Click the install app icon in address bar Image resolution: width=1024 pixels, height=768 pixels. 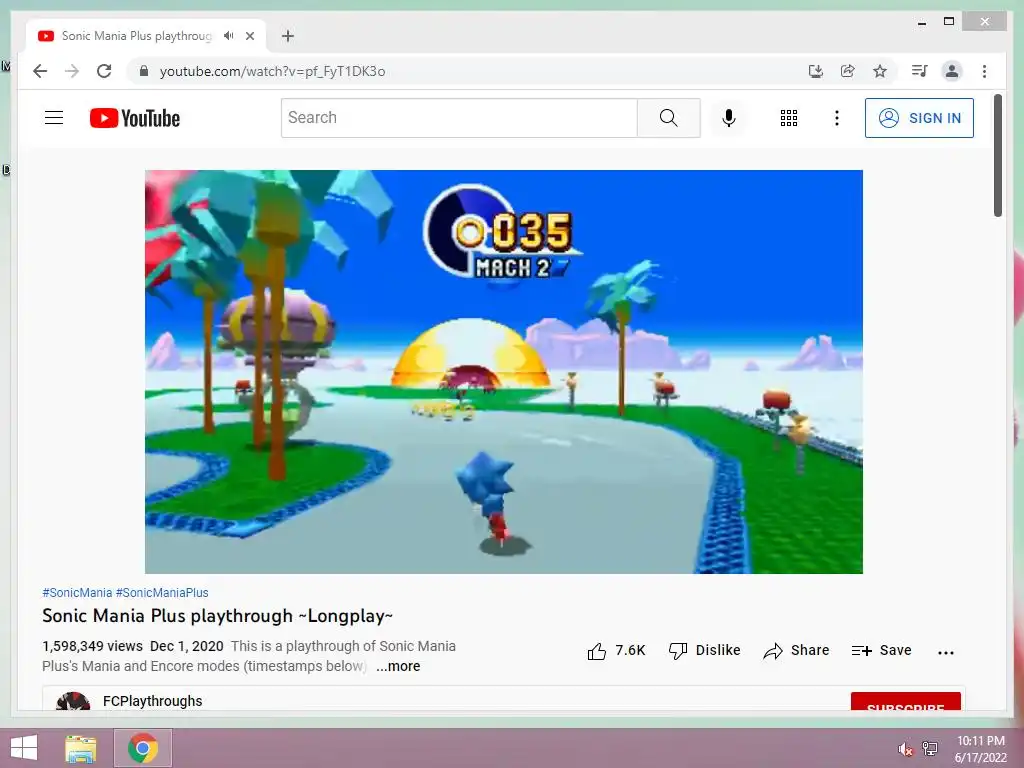pos(816,71)
